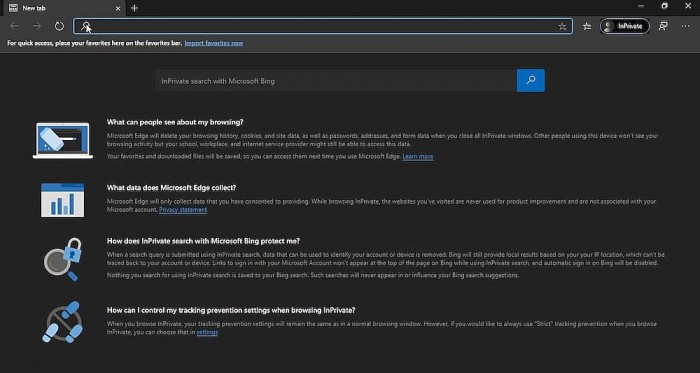The image size is (700, 373).
Task: Go back using the back arrow
Action: (x=14, y=26)
